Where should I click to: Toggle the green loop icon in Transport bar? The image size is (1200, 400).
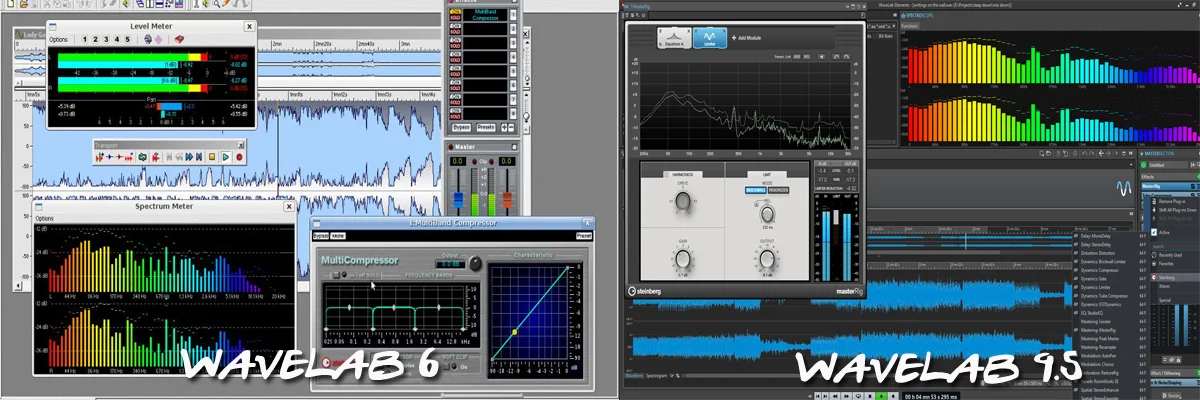[142, 157]
